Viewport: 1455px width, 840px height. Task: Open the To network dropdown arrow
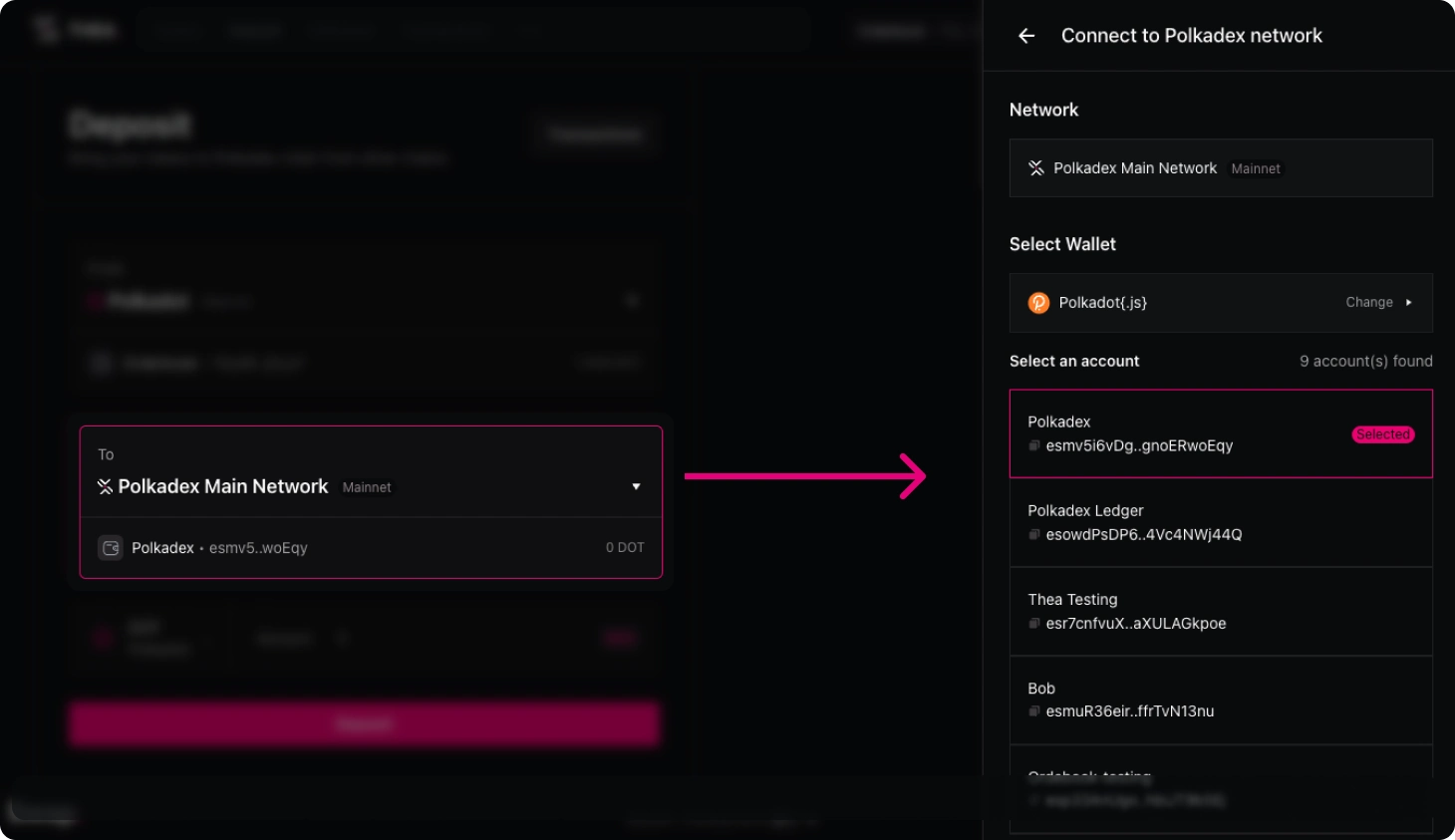tap(636, 487)
